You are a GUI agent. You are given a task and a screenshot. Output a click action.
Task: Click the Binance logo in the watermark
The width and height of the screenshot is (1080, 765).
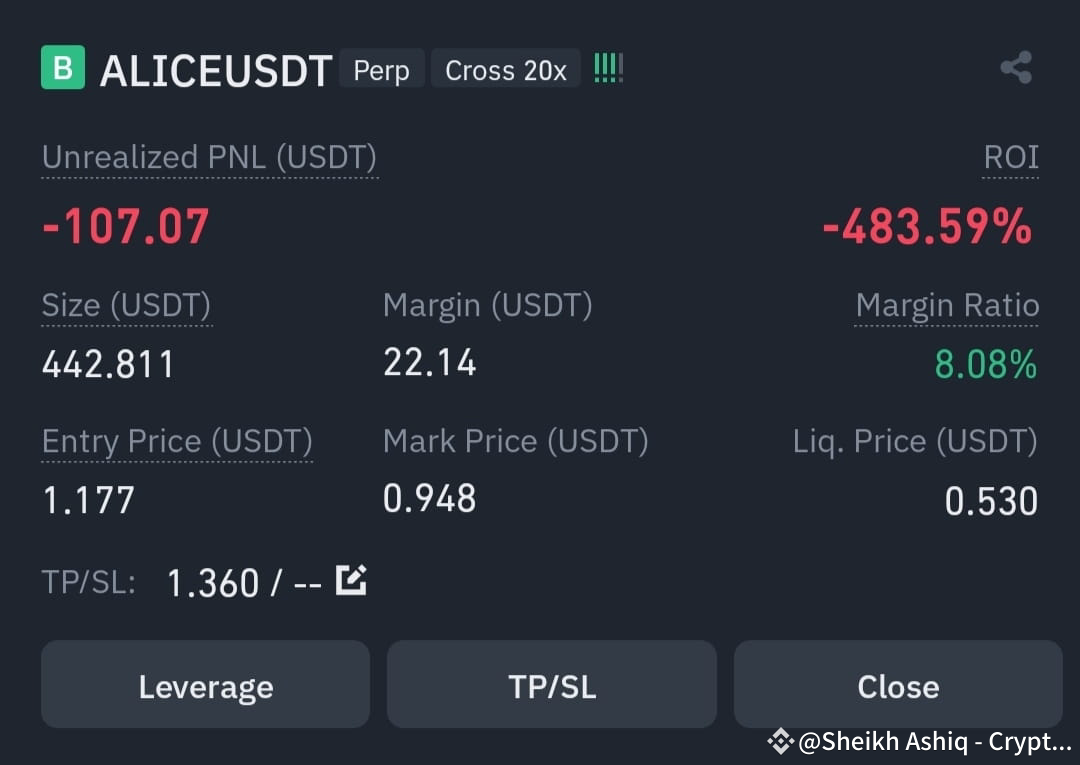780,742
